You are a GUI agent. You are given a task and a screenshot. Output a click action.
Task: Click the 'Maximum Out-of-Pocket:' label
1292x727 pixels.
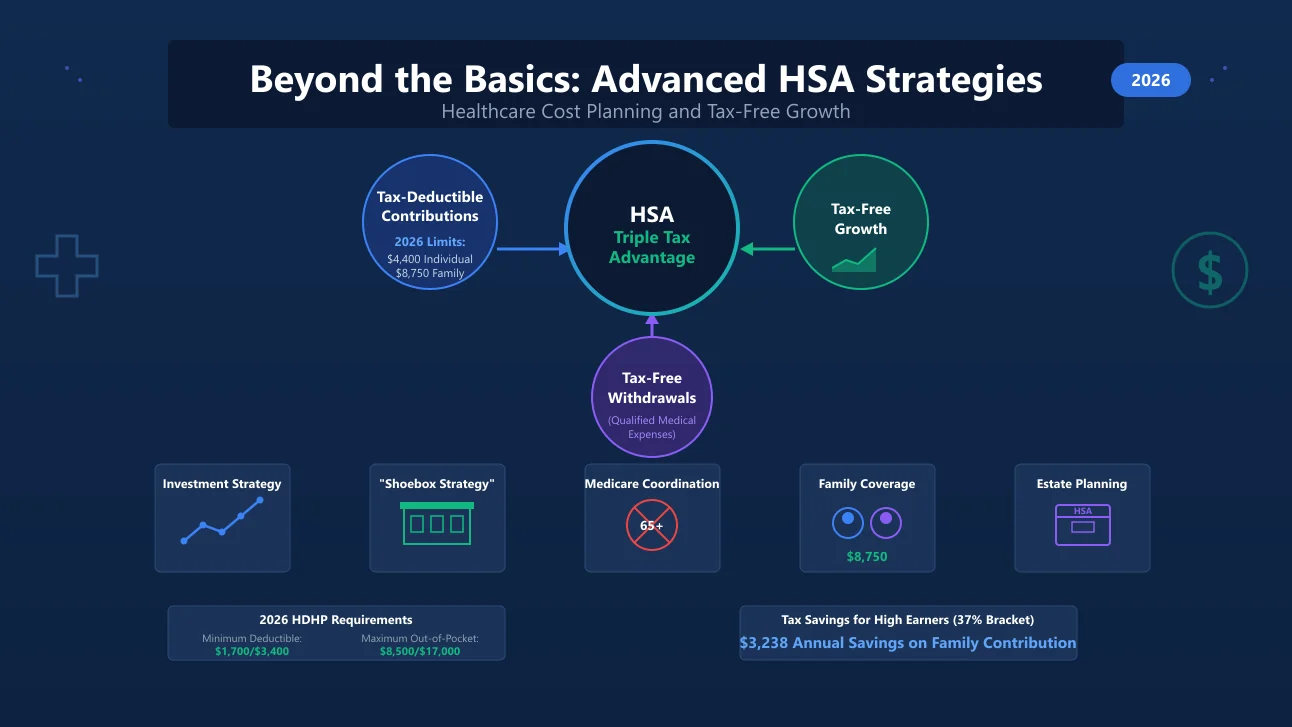[420, 638]
